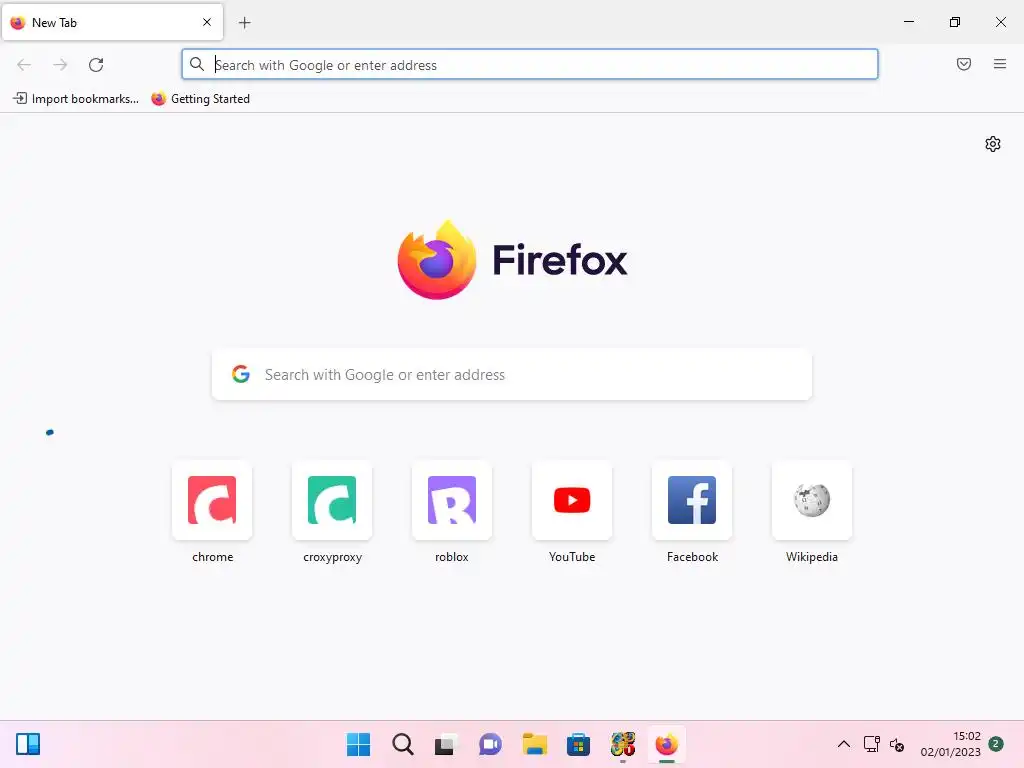Viewport: 1024px width, 768px height.
Task: Open File Explorer from taskbar
Action: [534, 744]
